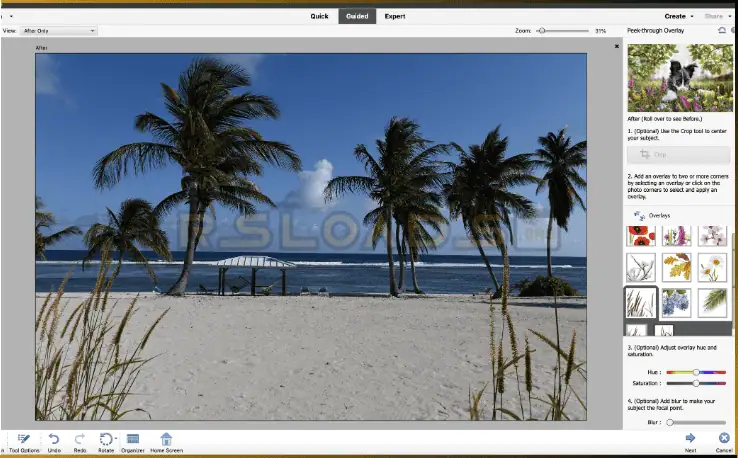Choose the second grass variation thumbnail
The width and height of the screenshot is (738, 458).
[664, 330]
